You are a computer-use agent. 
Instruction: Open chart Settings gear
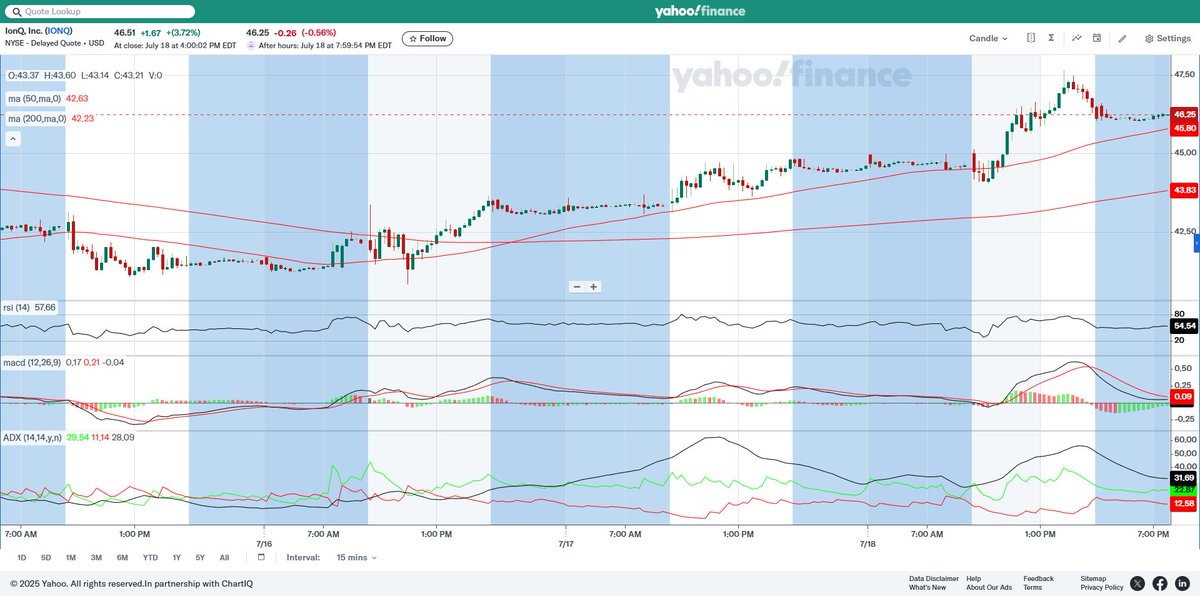click(x=1167, y=38)
